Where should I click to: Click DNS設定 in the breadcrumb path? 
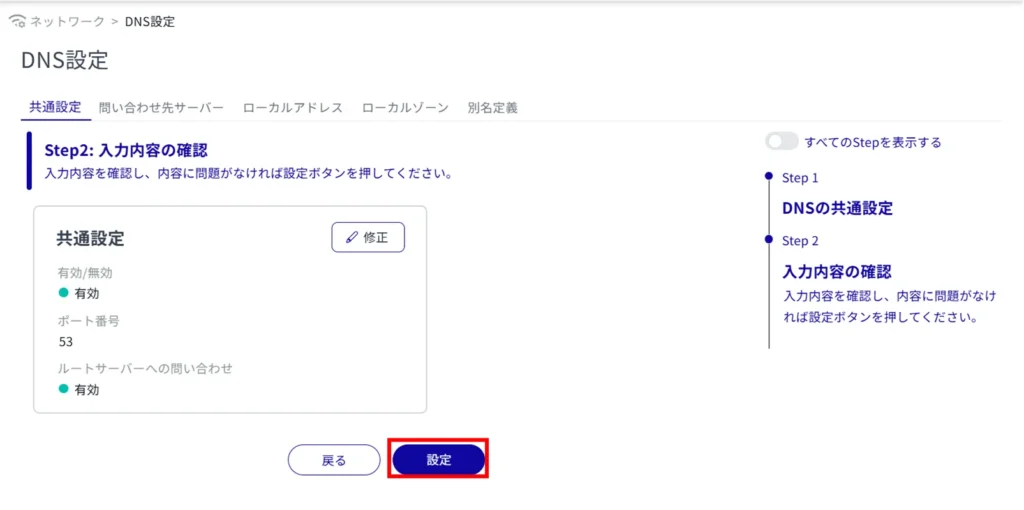pos(150,21)
